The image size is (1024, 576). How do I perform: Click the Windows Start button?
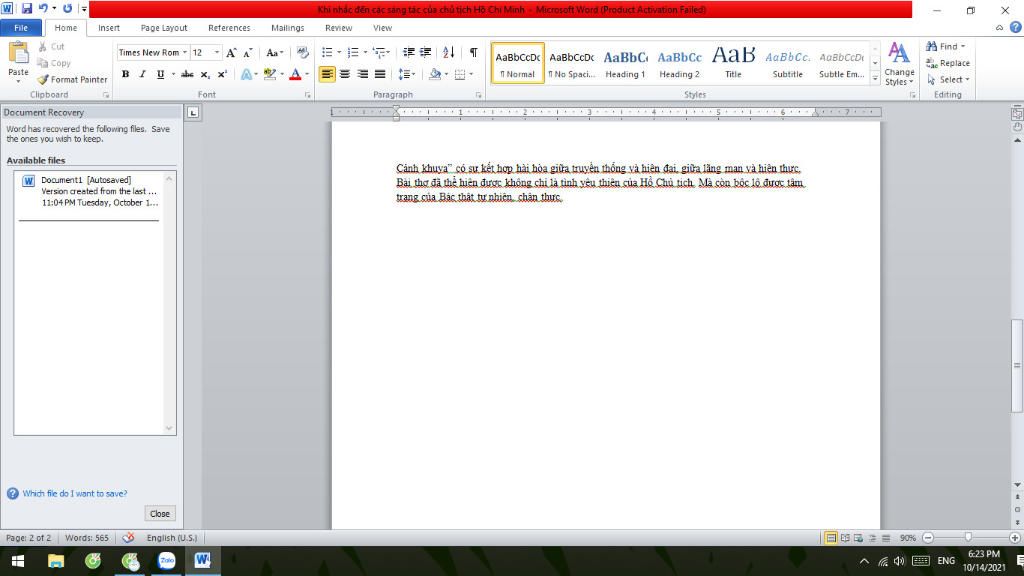[18, 561]
